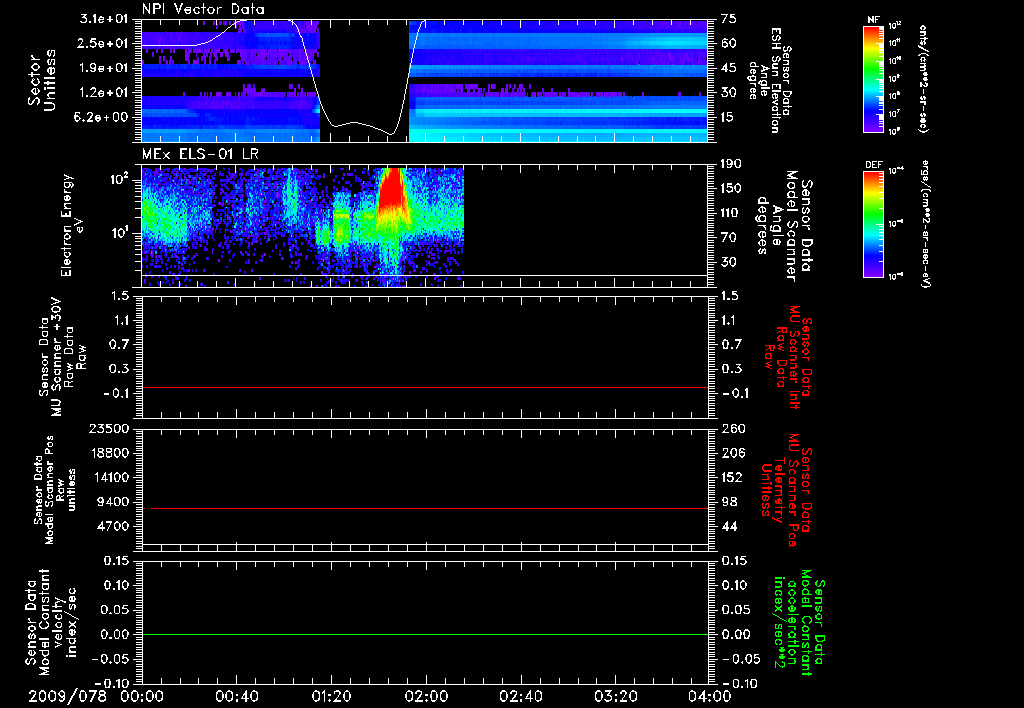Click the 'NF' label above the color bar
This screenshot has width=1024, height=708.
point(873,20)
